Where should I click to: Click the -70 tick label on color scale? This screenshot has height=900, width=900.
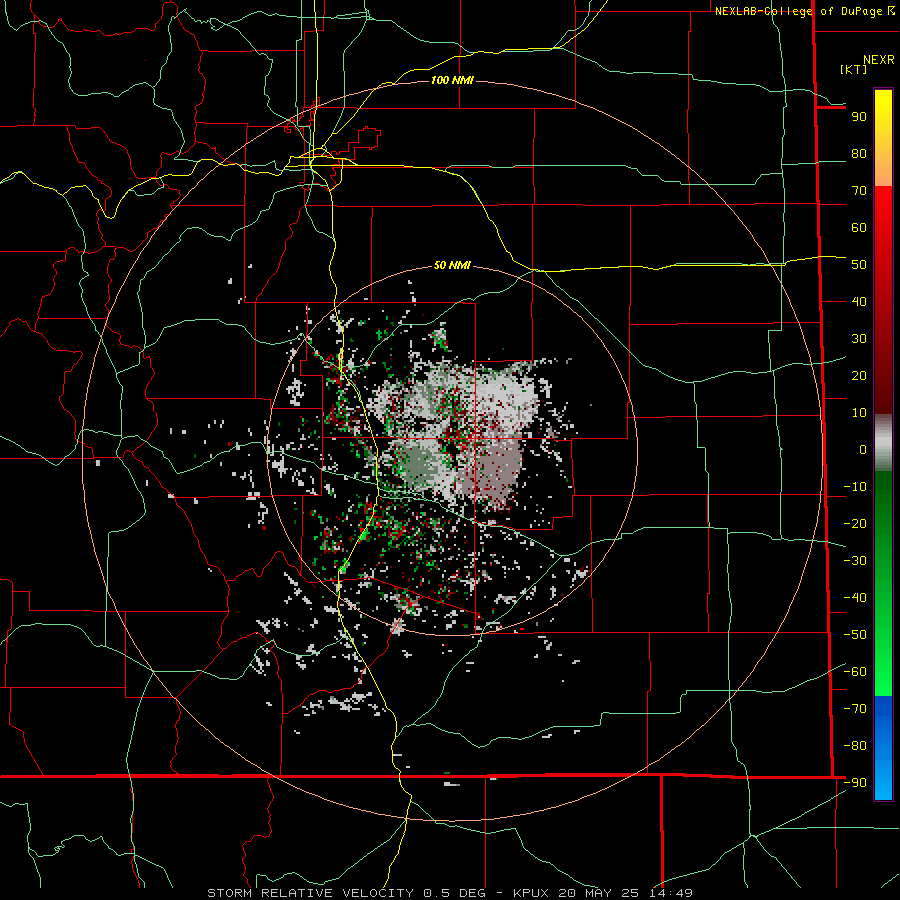855,709
